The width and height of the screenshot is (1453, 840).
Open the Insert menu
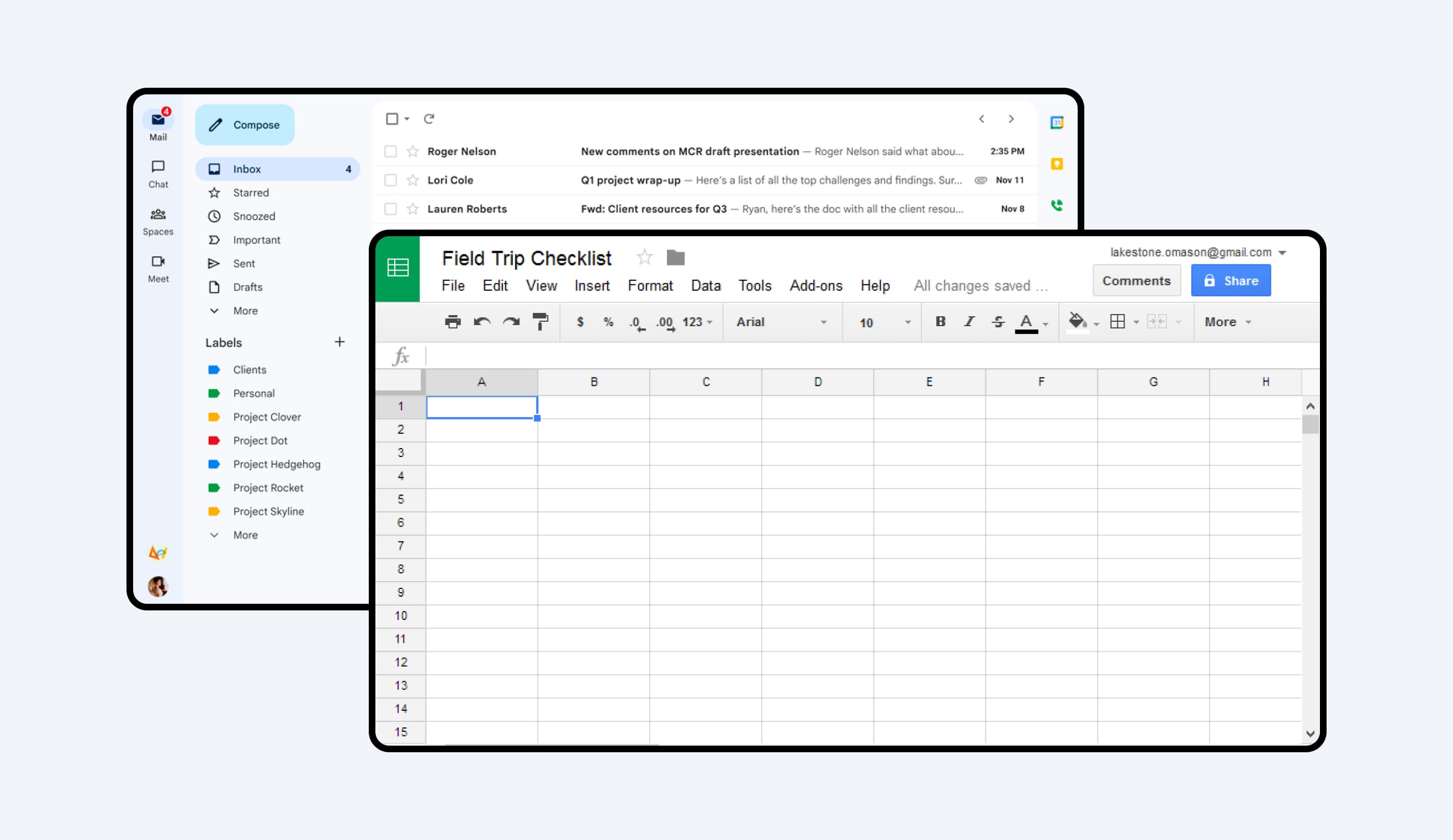592,286
